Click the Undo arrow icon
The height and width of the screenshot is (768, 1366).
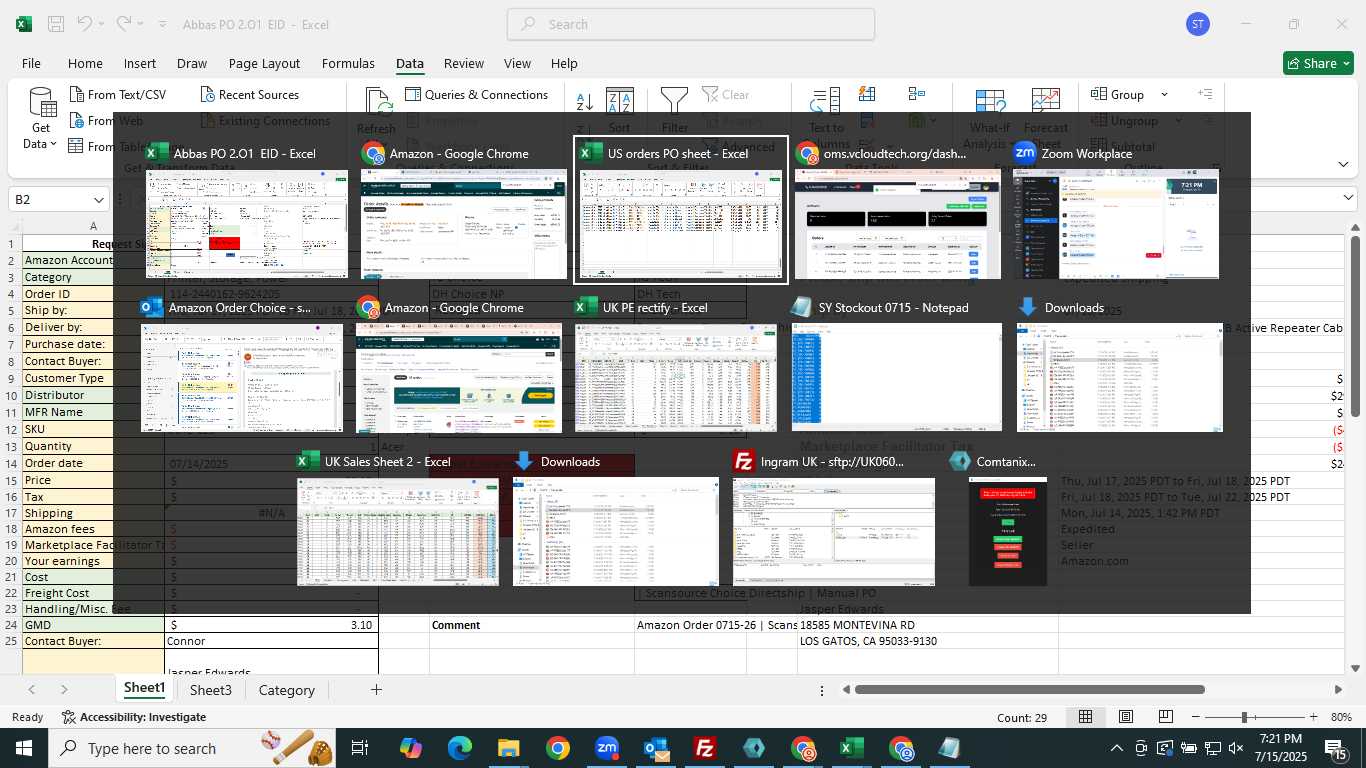click(x=85, y=24)
